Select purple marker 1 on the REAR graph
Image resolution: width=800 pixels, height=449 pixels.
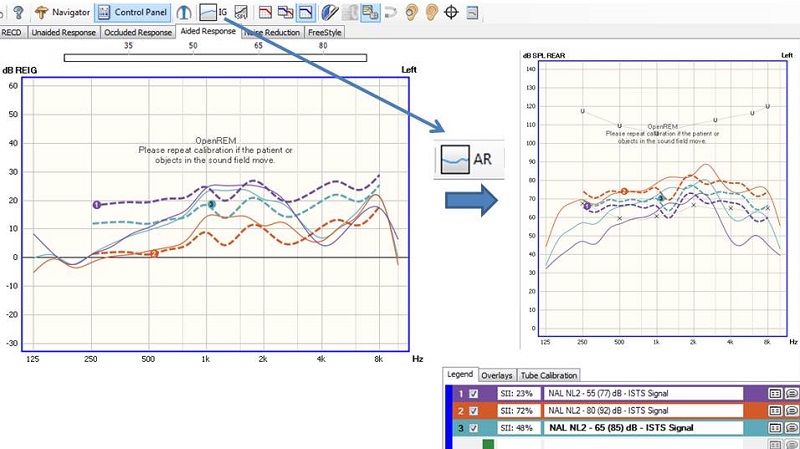point(587,206)
